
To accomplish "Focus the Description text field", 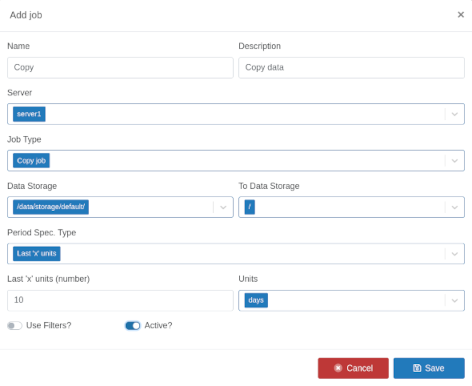I will pyautogui.click(x=351, y=68).
